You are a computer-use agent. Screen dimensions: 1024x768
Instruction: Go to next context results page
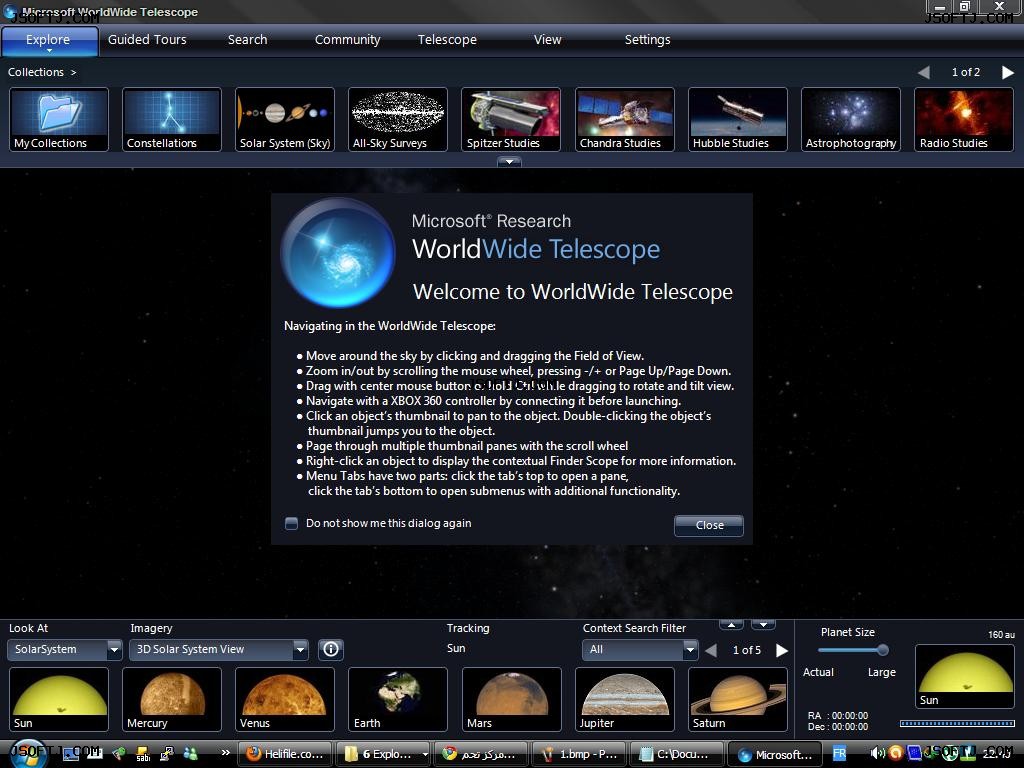pos(782,650)
